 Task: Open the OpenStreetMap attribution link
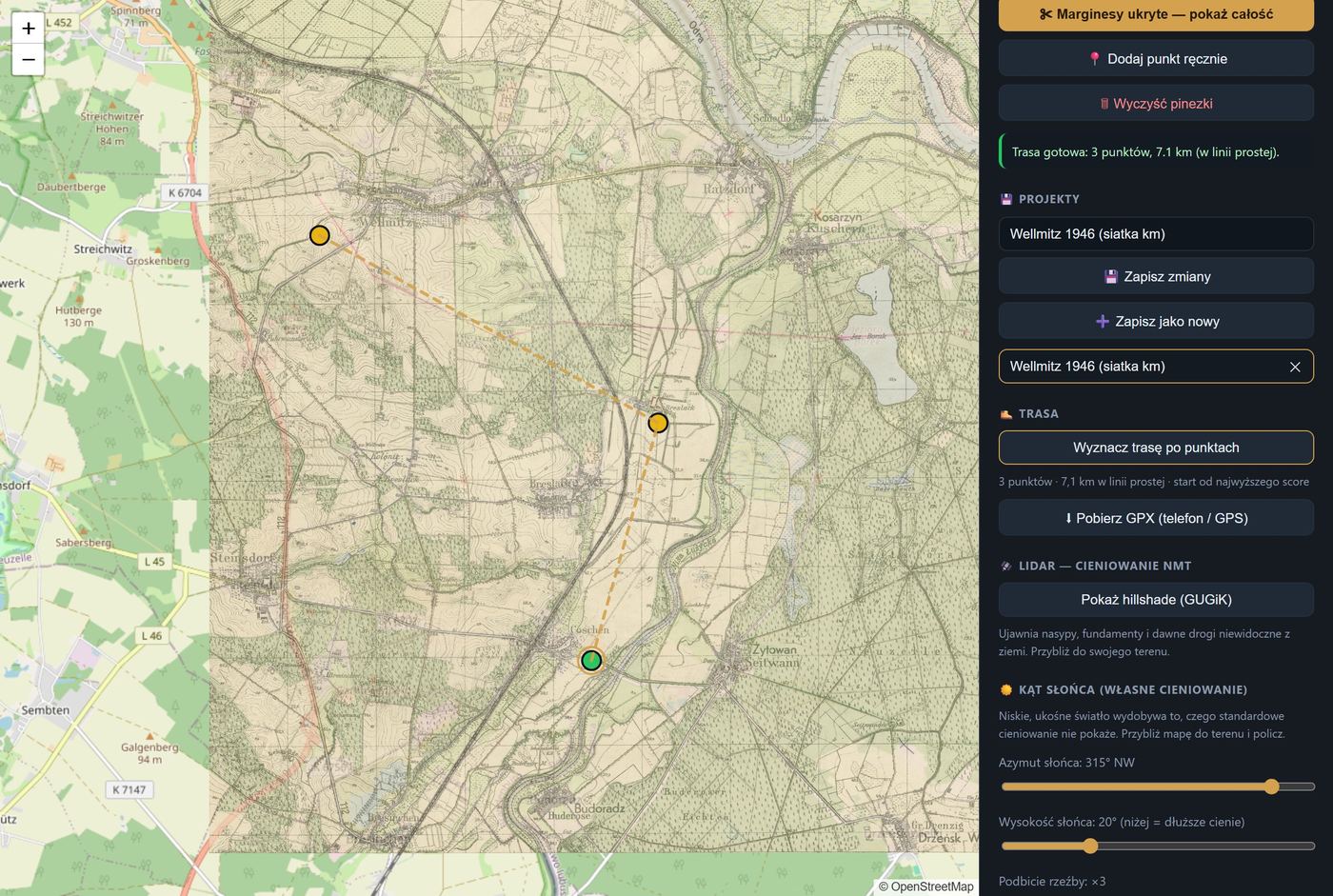pos(931,886)
